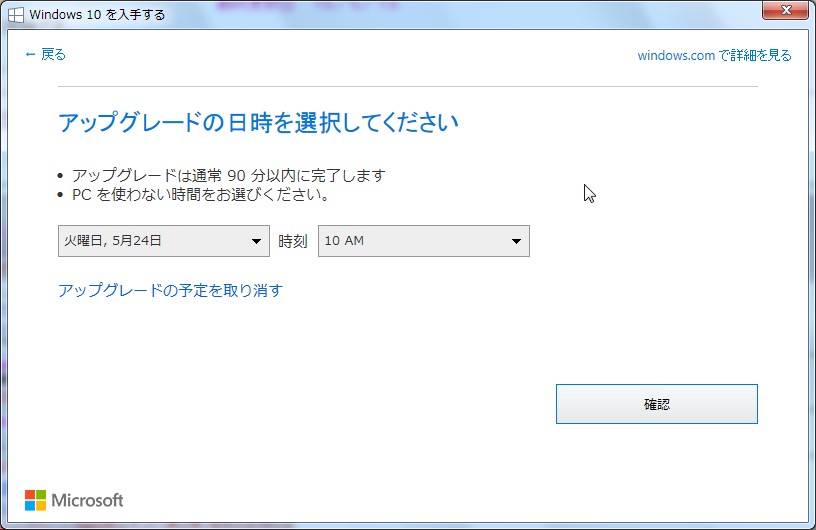Go back using the 戻る link

coord(45,54)
